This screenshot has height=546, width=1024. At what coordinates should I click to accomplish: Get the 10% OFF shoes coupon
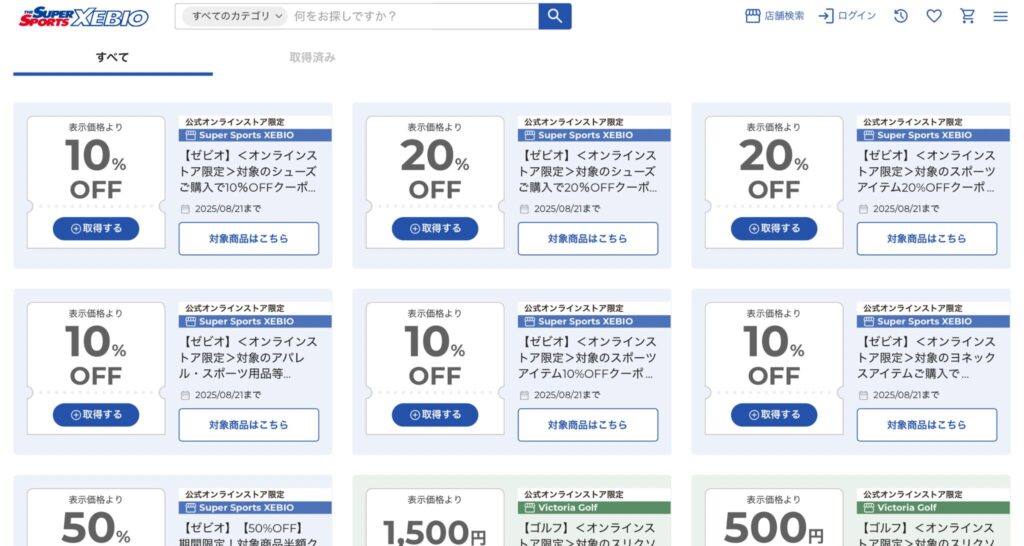click(96, 229)
